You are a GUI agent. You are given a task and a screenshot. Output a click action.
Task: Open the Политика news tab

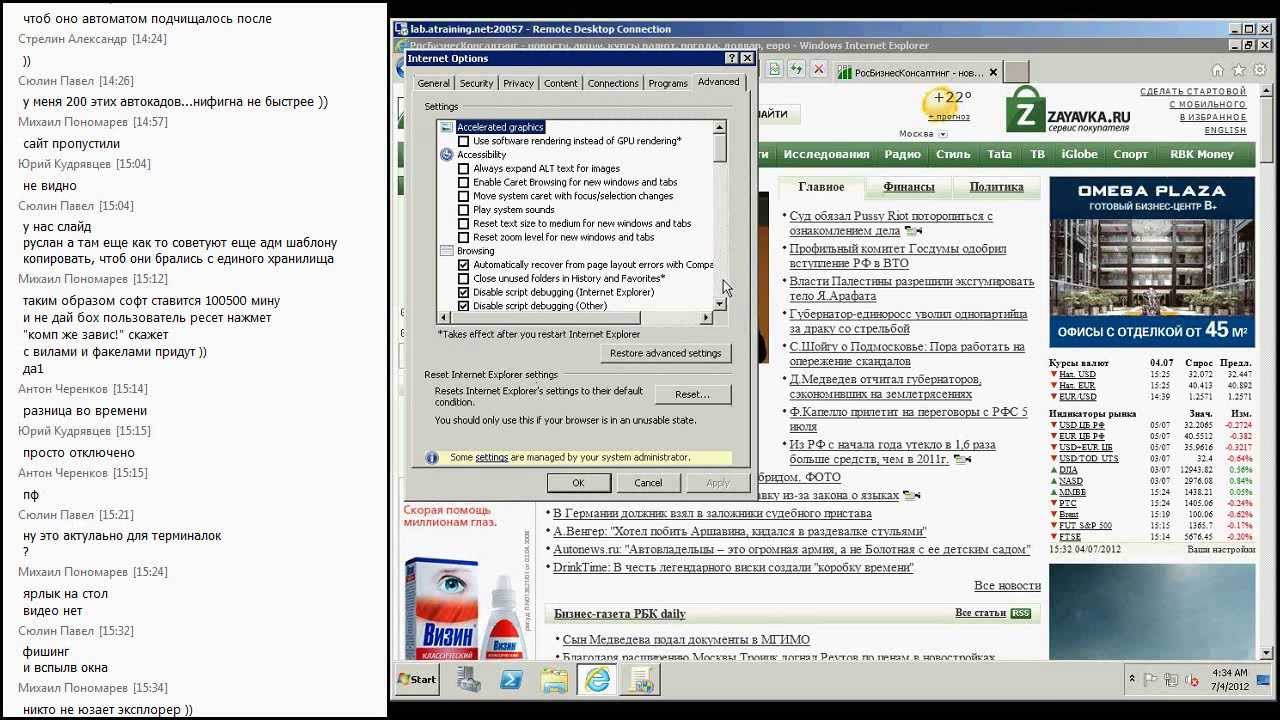click(x=996, y=187)
